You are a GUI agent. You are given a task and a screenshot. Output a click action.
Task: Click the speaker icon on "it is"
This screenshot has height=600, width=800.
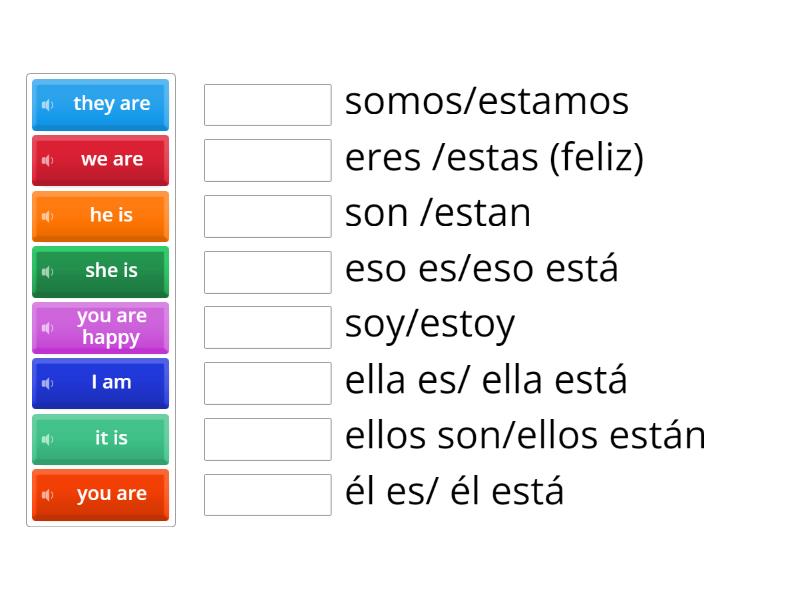(x=48, y=439)
